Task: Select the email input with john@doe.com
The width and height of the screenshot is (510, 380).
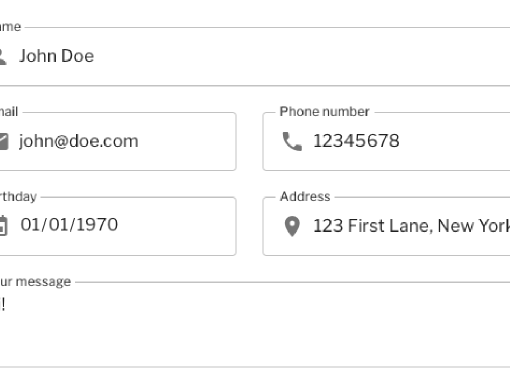Action: point(118,141)
